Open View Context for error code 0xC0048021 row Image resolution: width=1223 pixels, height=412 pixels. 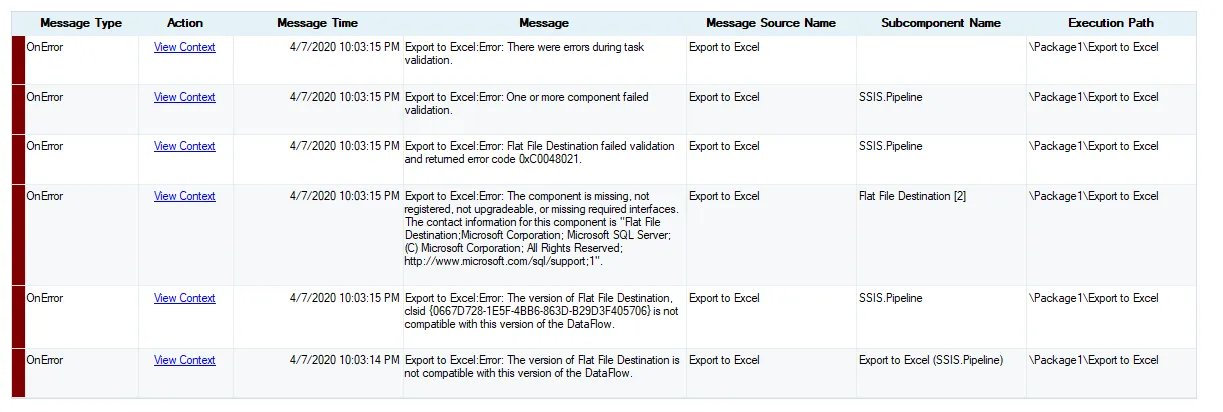coord(184,146)
